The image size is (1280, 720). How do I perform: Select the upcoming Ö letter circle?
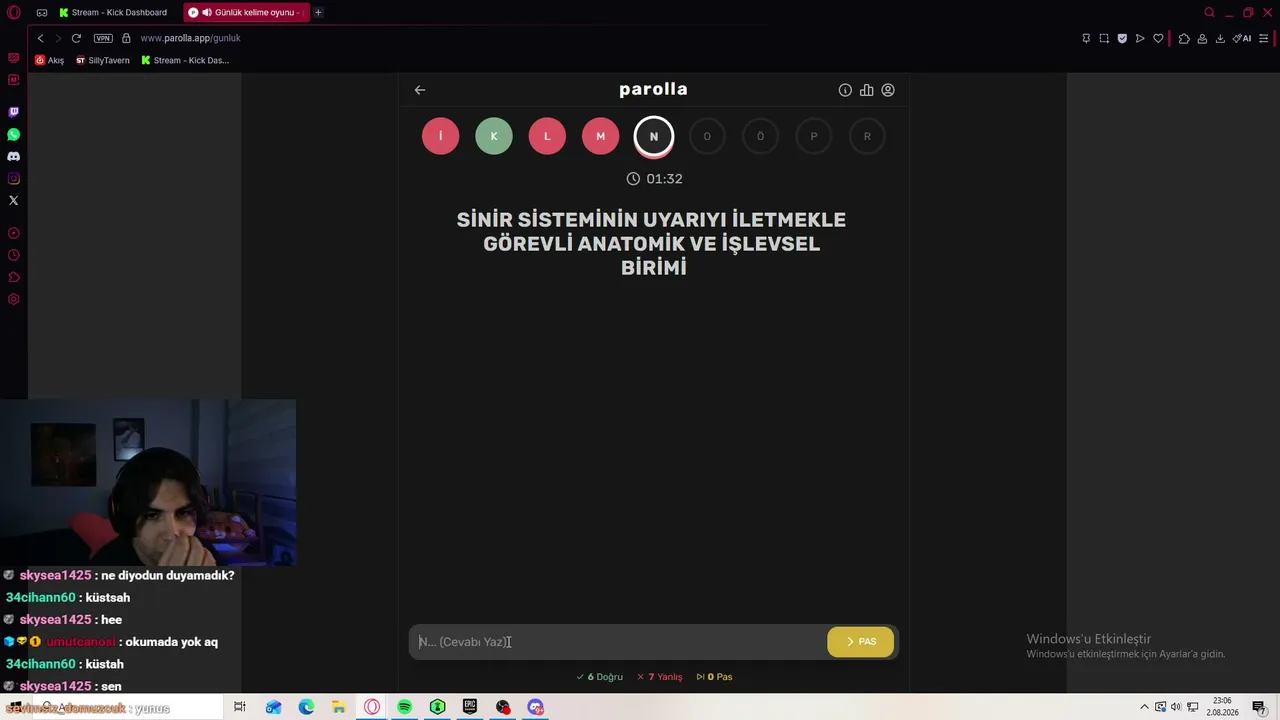coord(760,136)
